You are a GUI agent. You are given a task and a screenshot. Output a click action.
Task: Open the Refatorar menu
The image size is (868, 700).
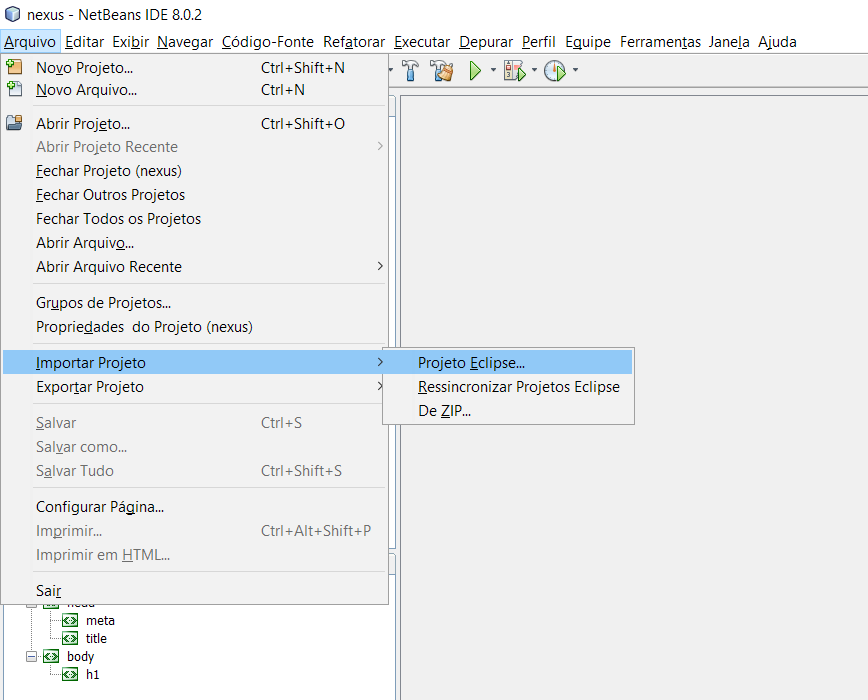point(354,42)
